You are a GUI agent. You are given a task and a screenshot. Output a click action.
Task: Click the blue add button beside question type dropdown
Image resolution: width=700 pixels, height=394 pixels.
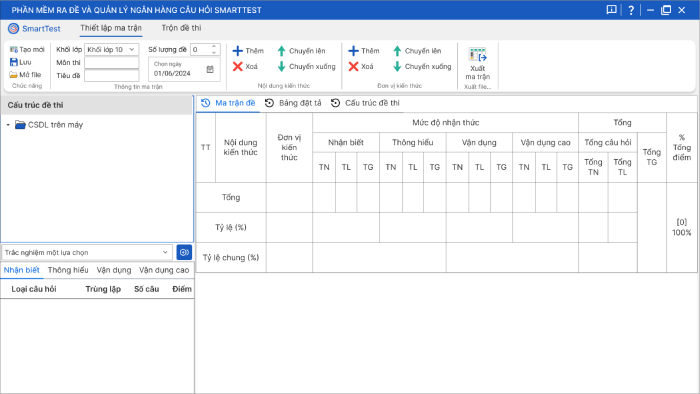click(x=184, y=252)
